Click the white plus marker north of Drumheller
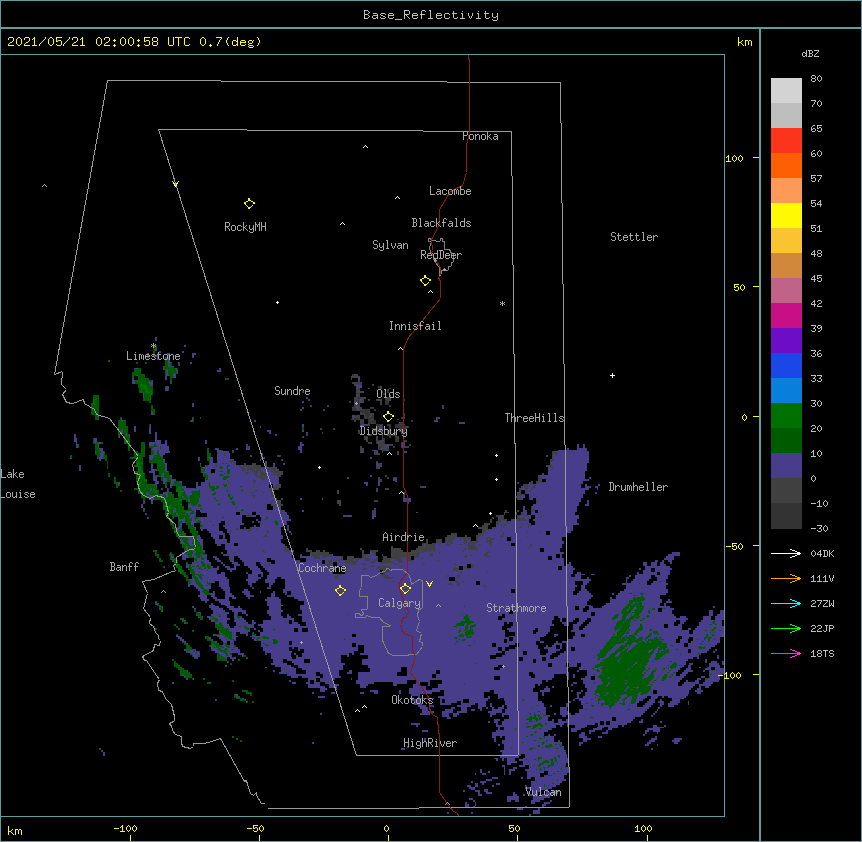 [612, 375]
